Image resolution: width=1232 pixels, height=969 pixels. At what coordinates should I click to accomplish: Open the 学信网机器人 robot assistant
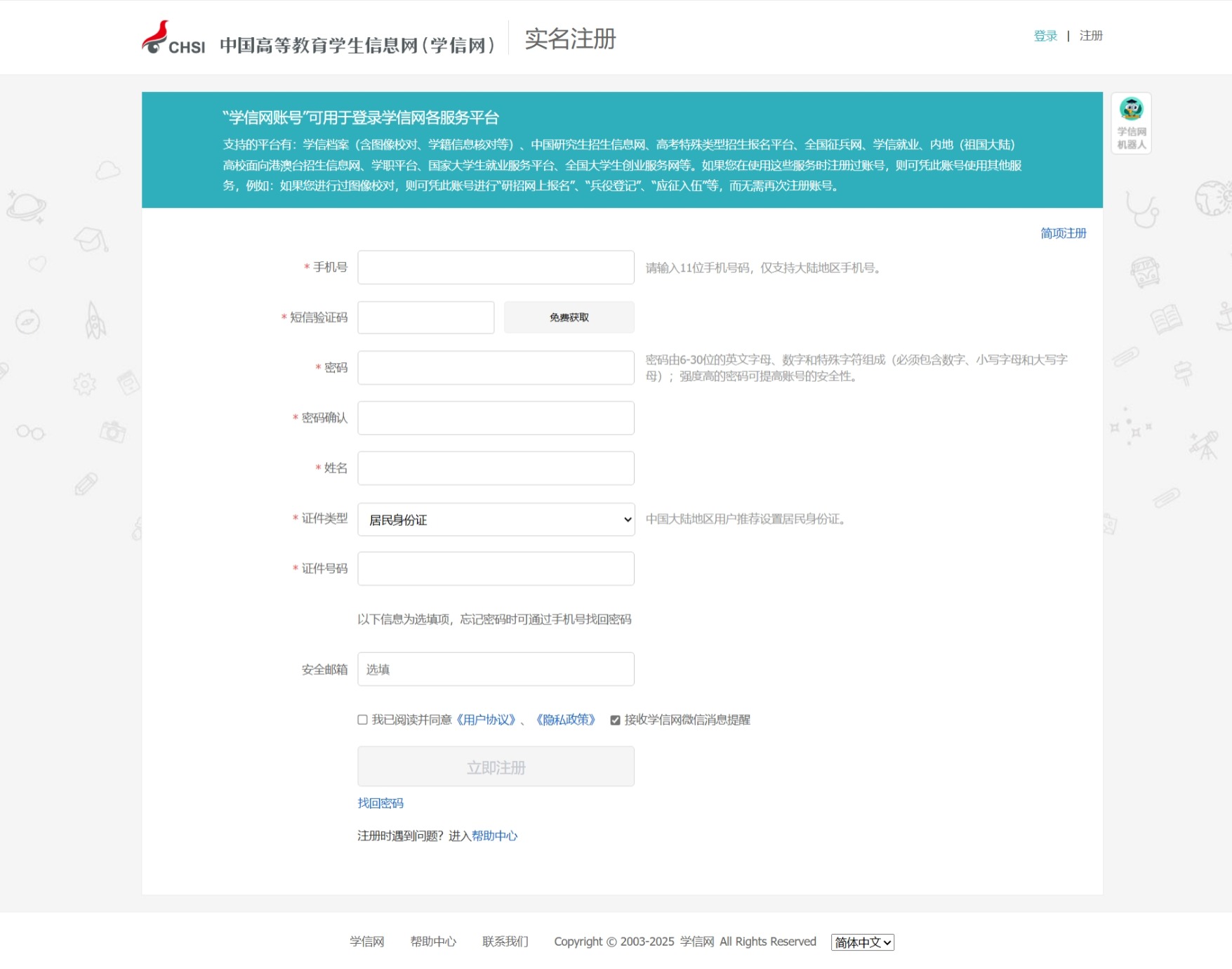point(1131,123)
